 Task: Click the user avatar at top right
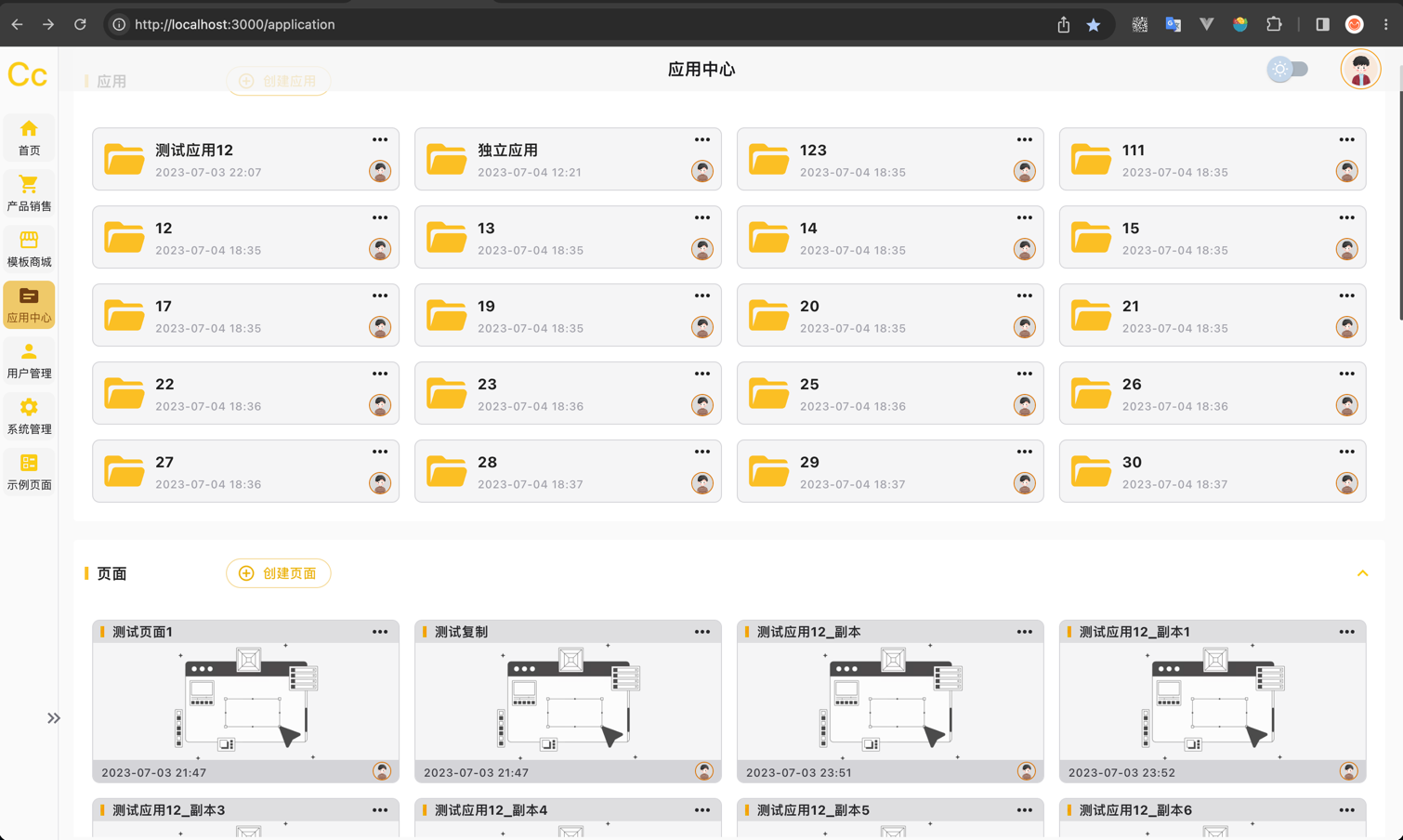pos(1360,70)
